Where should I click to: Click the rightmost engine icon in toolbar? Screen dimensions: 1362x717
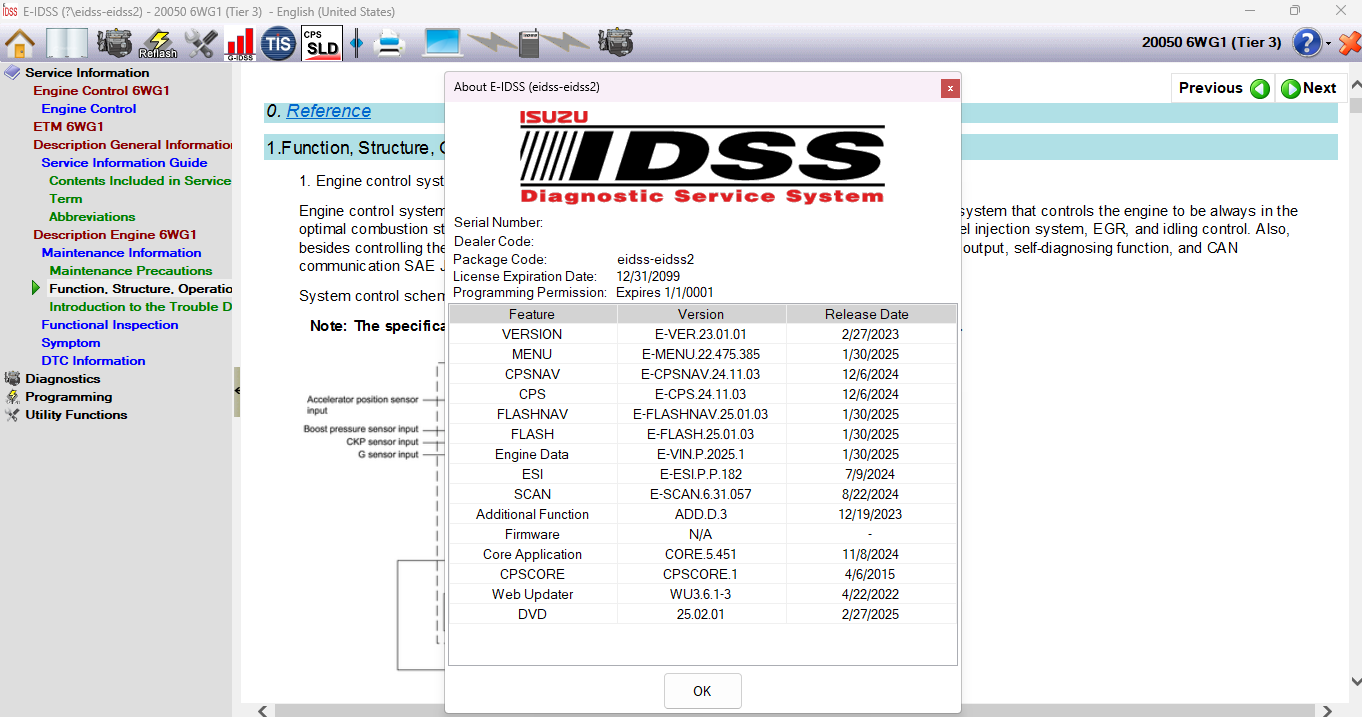pos(615,43)
